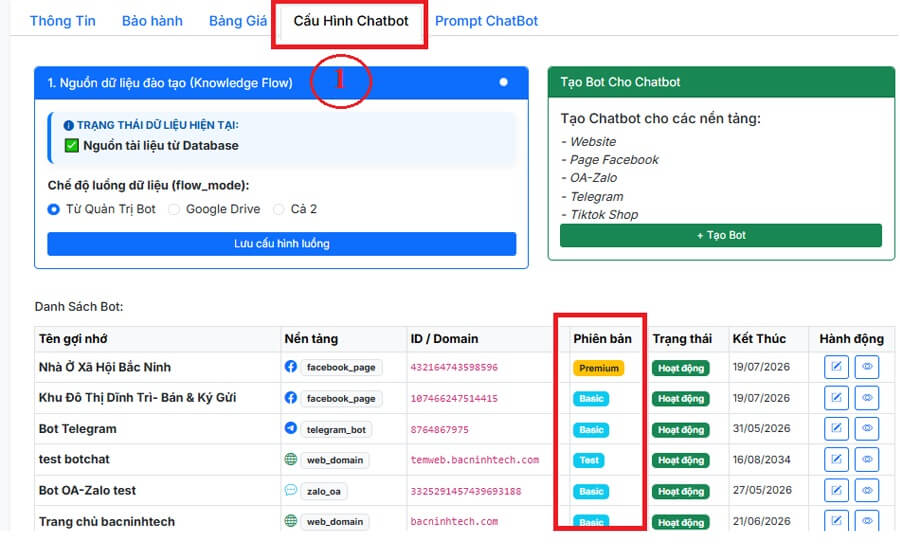Click the Telegram icon in Bot Telegram row
This screenshot has width=900, height=550.
point(291,428)
